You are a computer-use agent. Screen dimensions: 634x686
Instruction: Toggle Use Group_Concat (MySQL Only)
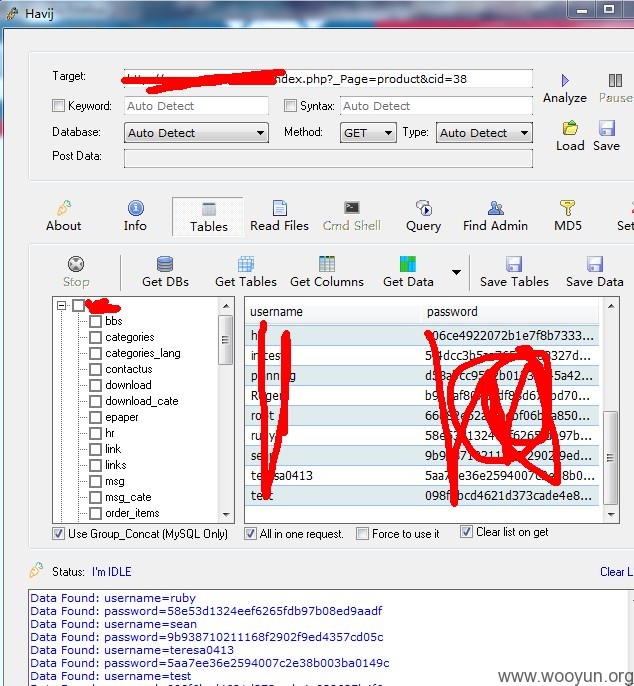(x=58, y=534)
